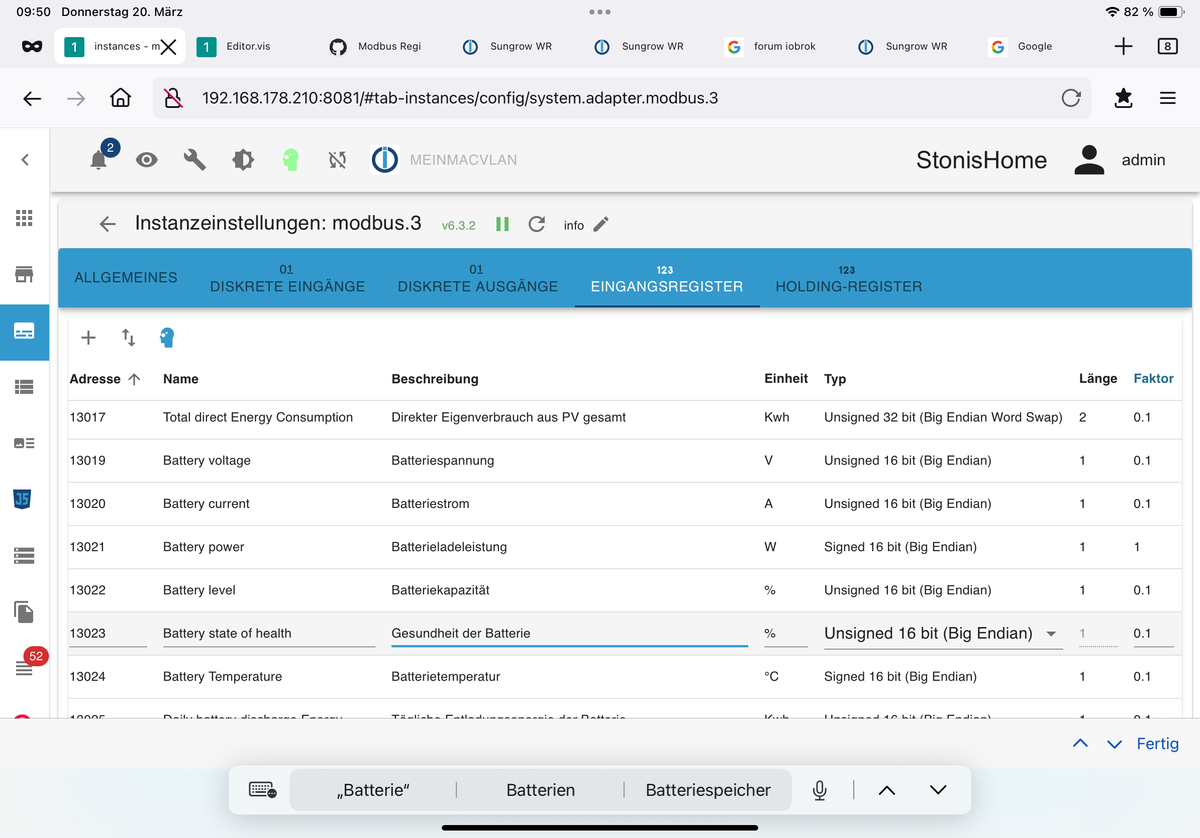Edit factor field of row 13023
Image resolution: width=1200 pixels, height=838 pixels.
(1153, 633)
